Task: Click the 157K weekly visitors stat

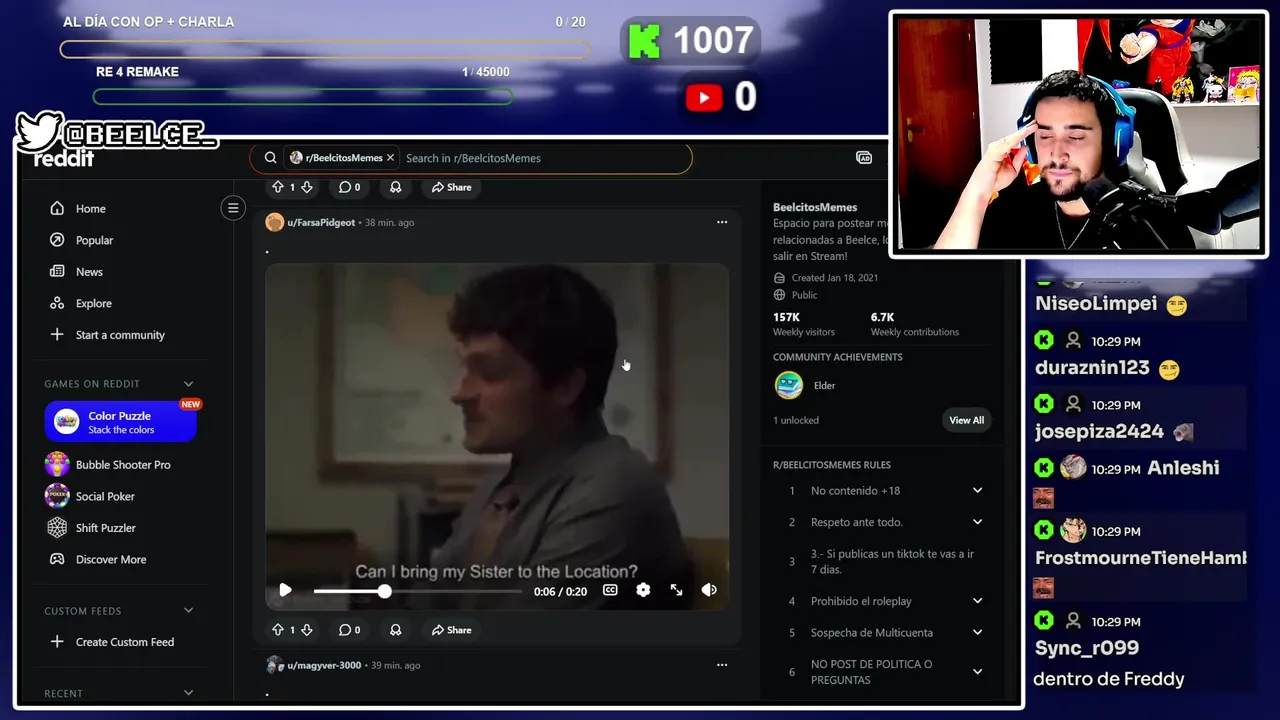Action: [x=803, y=324]
